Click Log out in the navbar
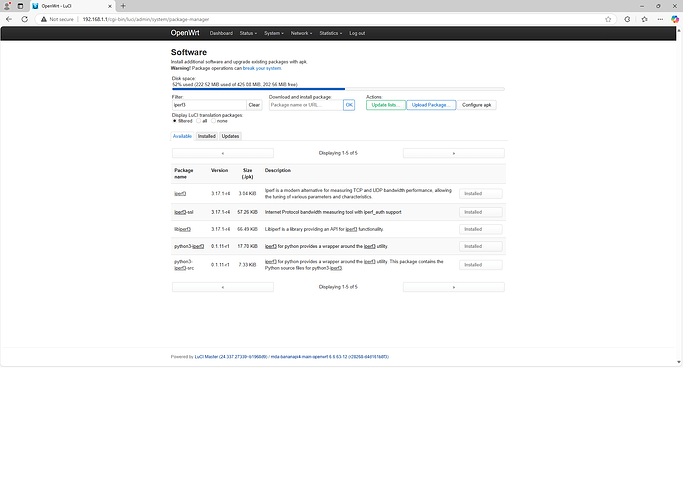 357,33
